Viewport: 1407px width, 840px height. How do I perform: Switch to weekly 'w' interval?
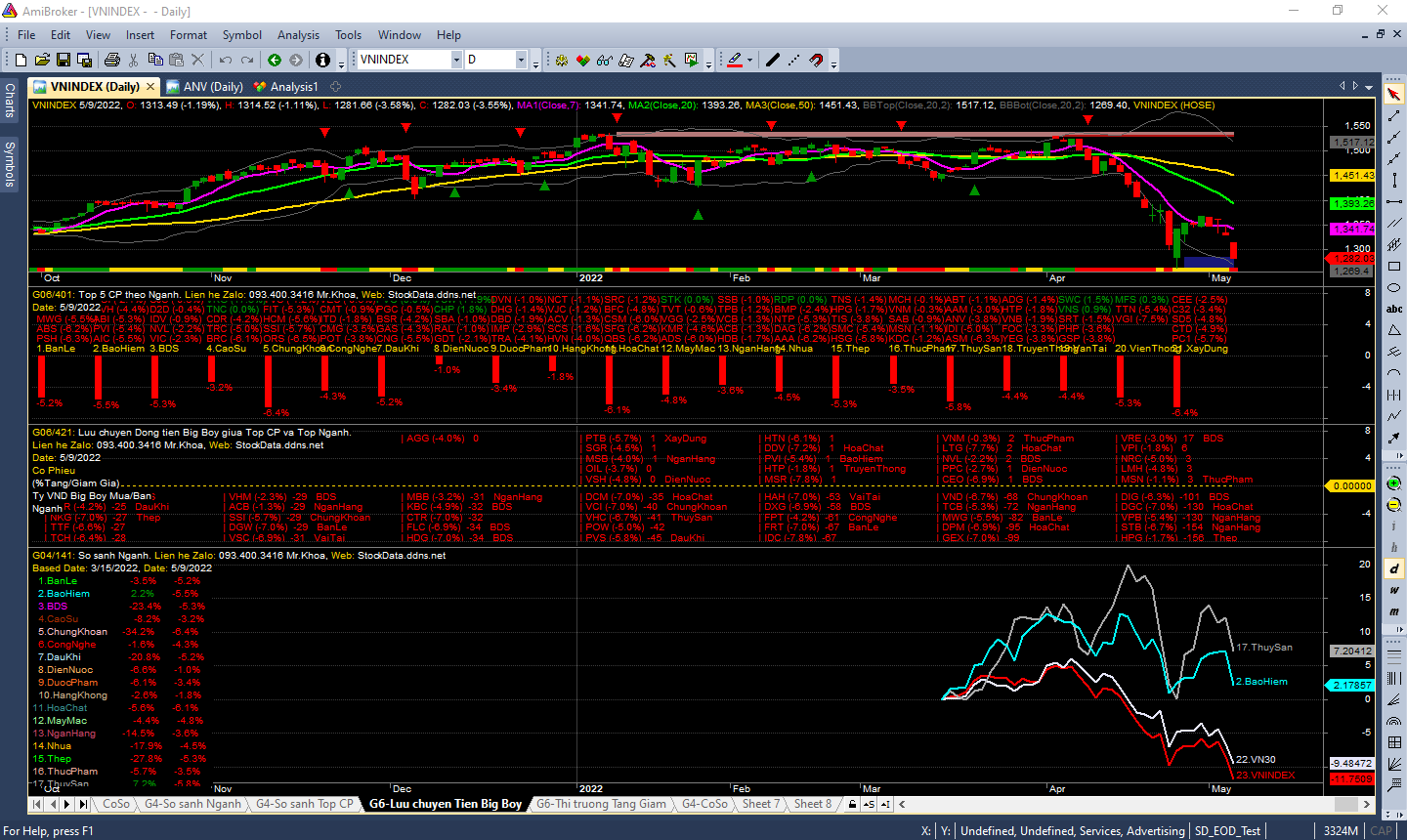[1394, 590]
